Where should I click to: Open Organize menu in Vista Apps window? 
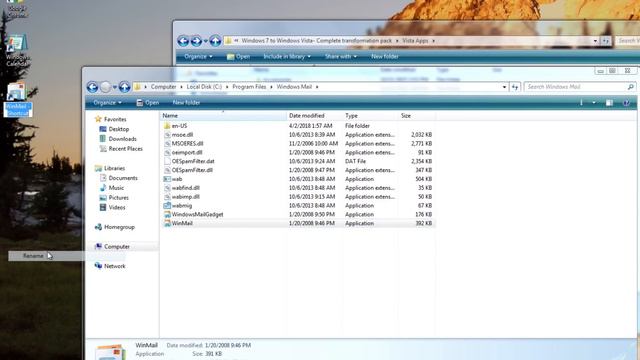pyautogui.click(x=198, y=56)
